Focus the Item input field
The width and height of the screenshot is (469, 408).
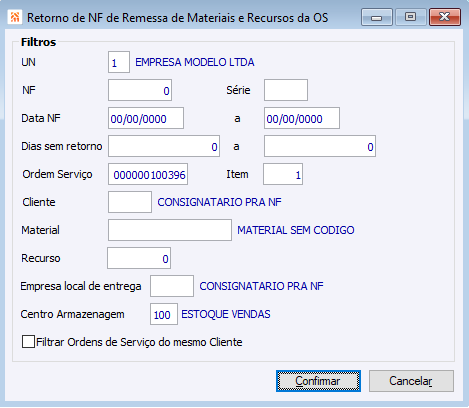pyautogui.click(x=283, y=174)
